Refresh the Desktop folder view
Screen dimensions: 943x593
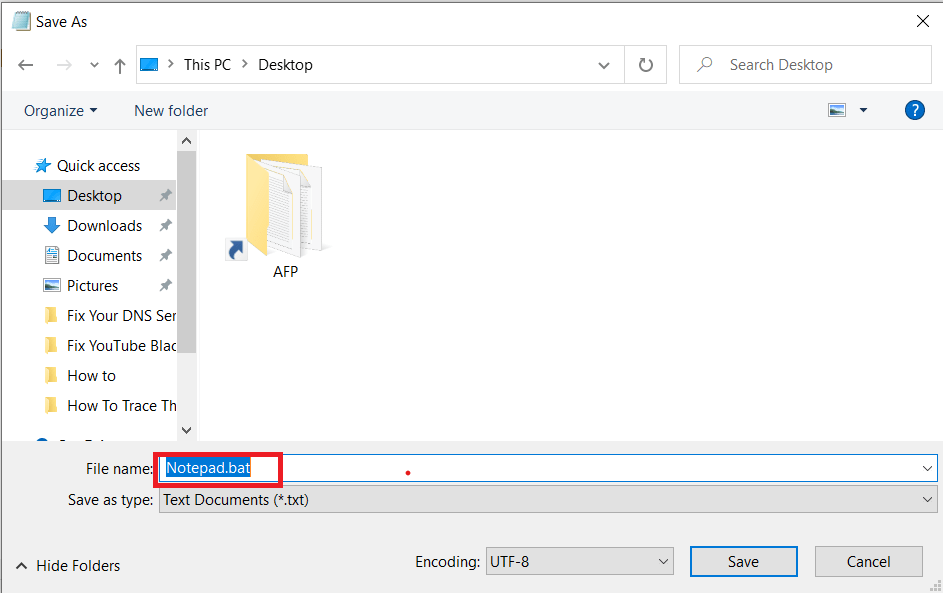(x=646, y=64)
